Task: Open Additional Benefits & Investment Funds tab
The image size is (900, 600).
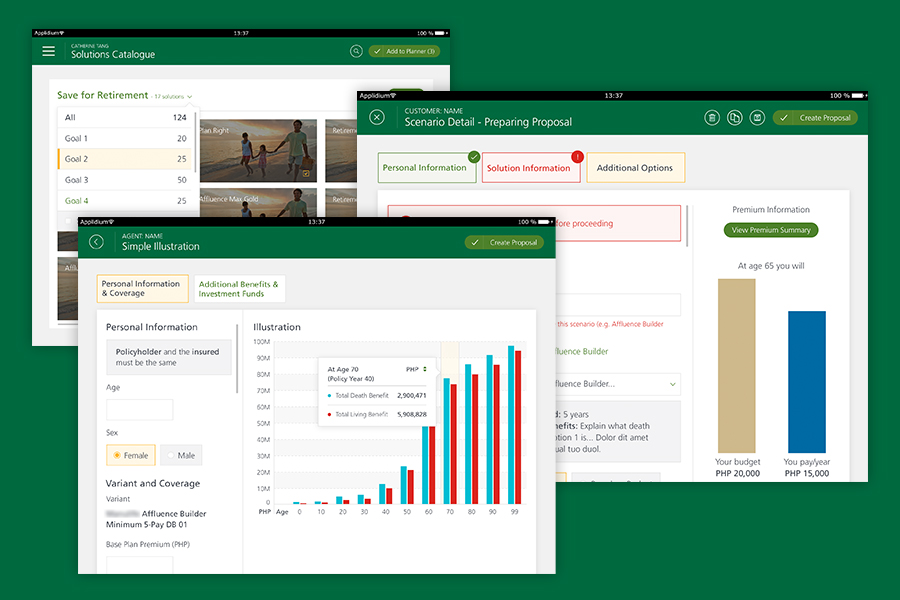Action: click(x=239, y=288)
